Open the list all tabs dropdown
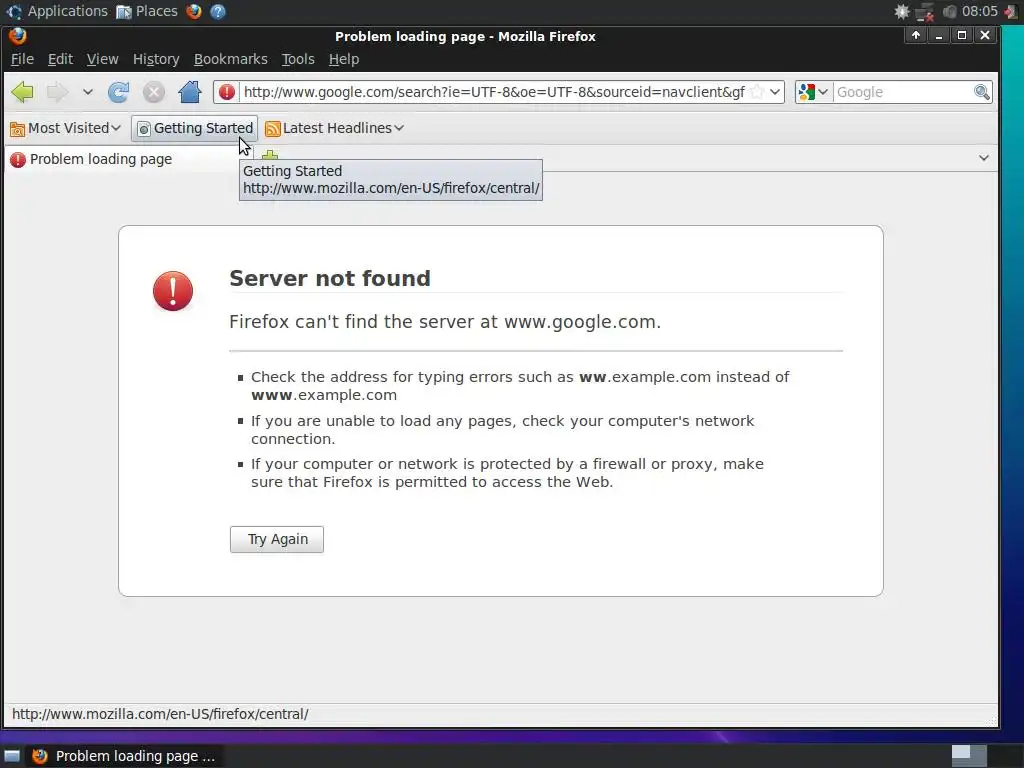The height and width of the screenshot is (768, 1024). [x=984, y=158]
